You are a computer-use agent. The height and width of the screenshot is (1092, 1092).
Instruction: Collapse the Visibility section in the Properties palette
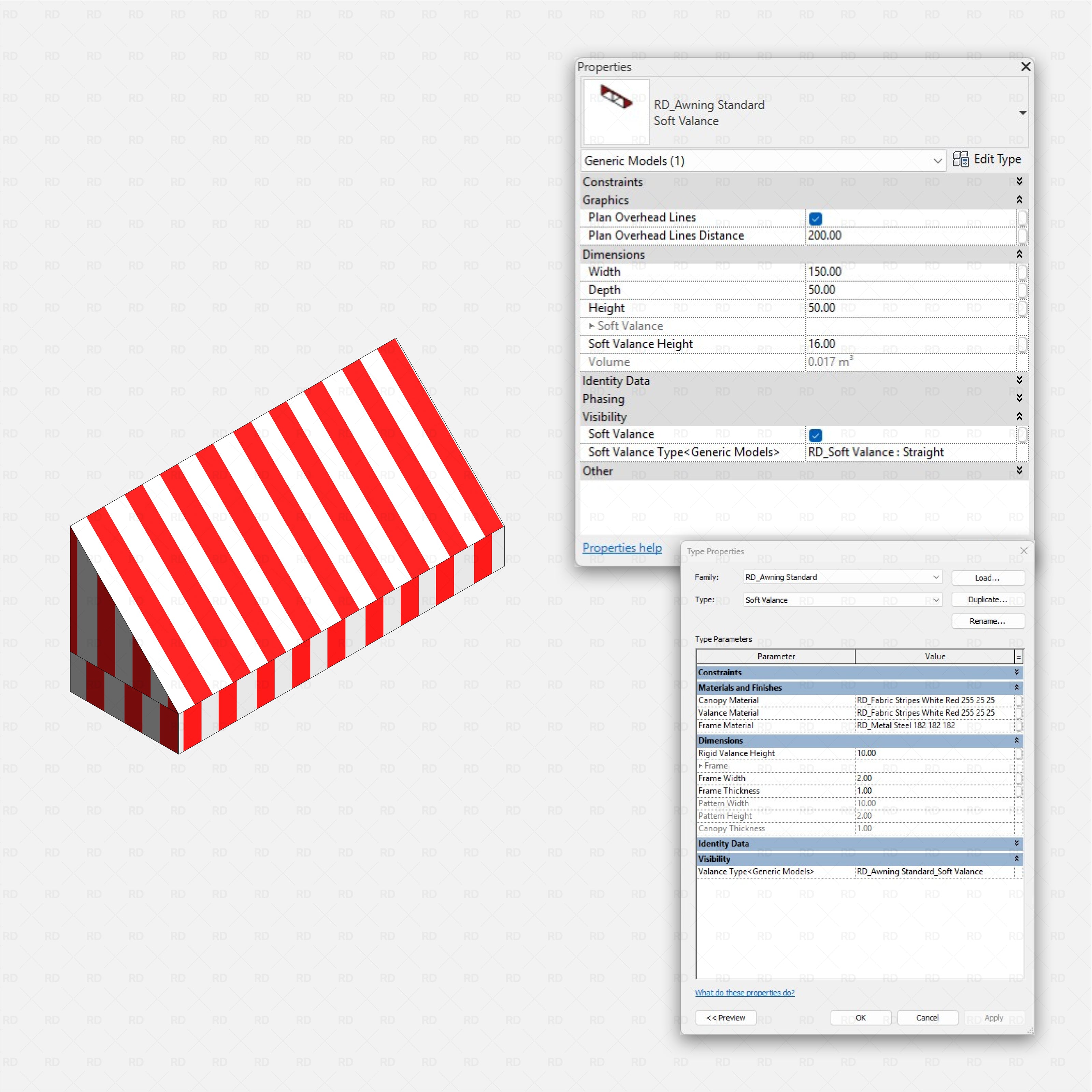pyautogui.click(x=1019, y=417)
